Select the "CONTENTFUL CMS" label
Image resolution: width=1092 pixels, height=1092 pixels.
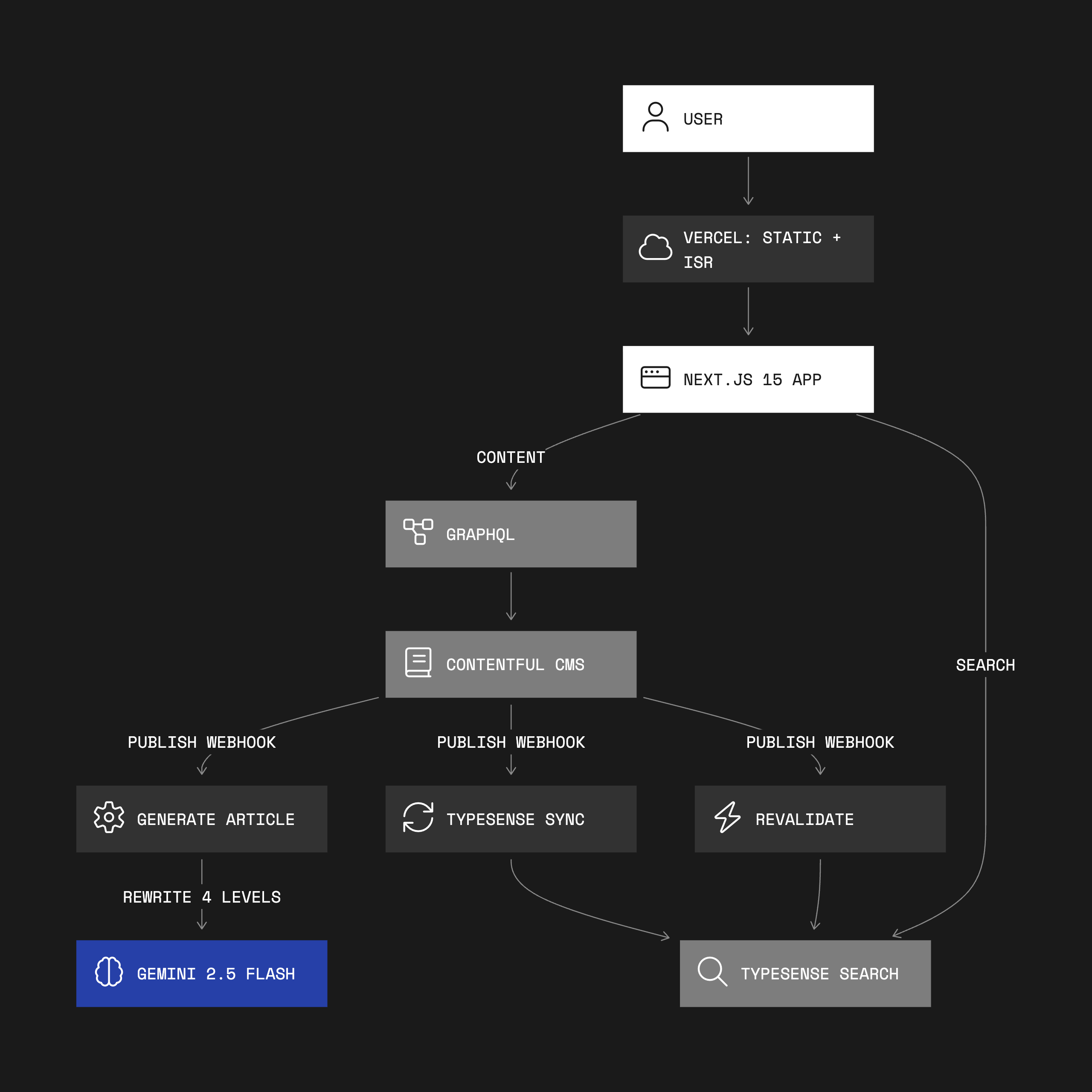pyautogui.click(x=515, y=665)
